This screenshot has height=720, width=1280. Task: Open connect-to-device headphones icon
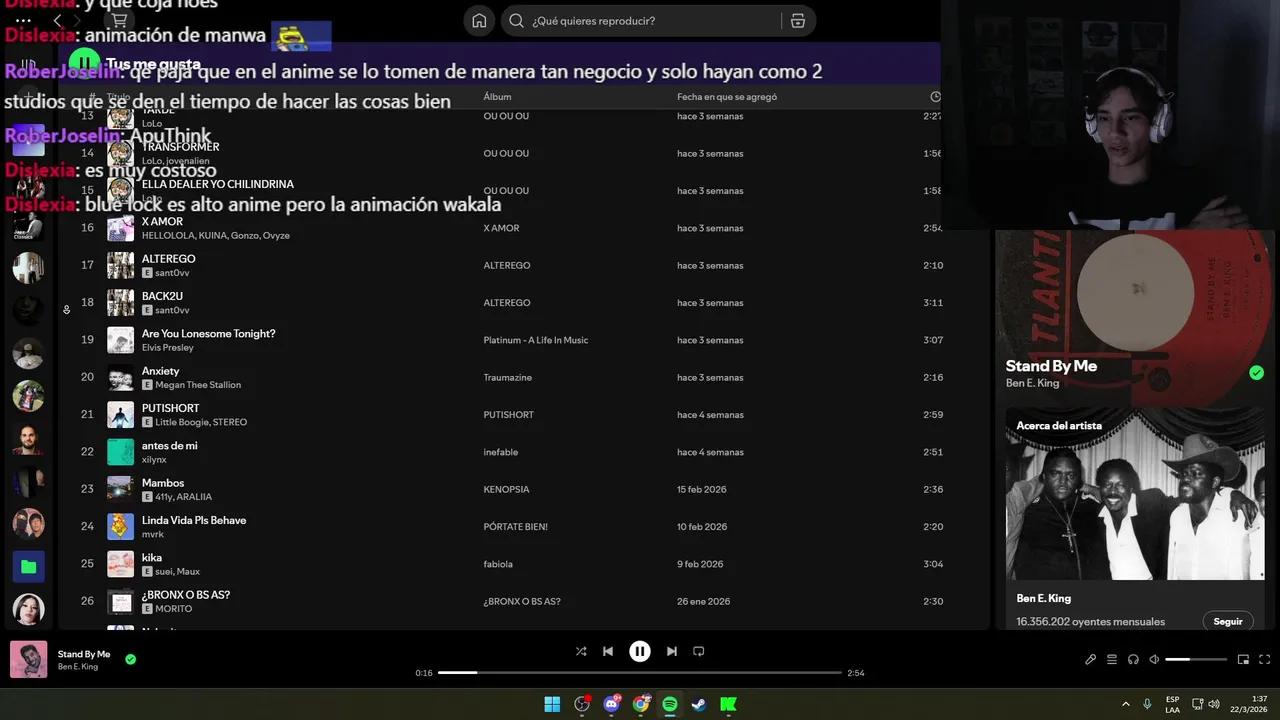(1133, 659)
